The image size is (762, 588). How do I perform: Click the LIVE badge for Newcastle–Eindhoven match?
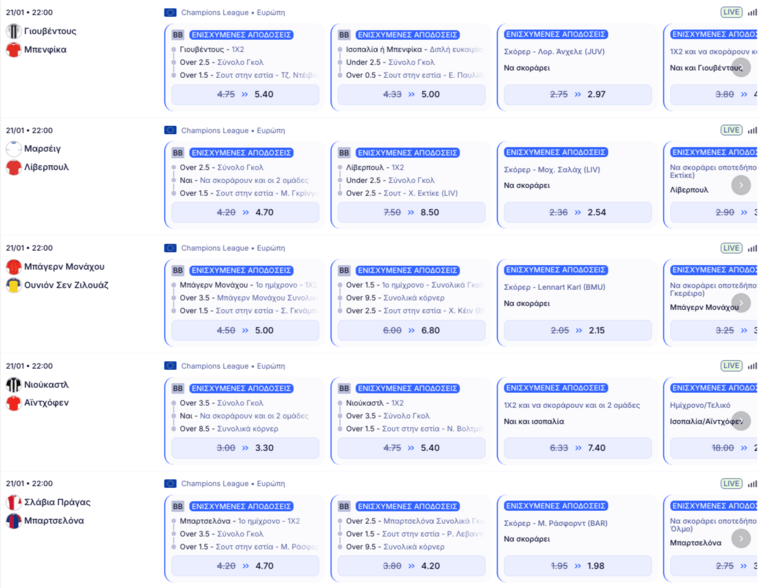click(731, 366)
